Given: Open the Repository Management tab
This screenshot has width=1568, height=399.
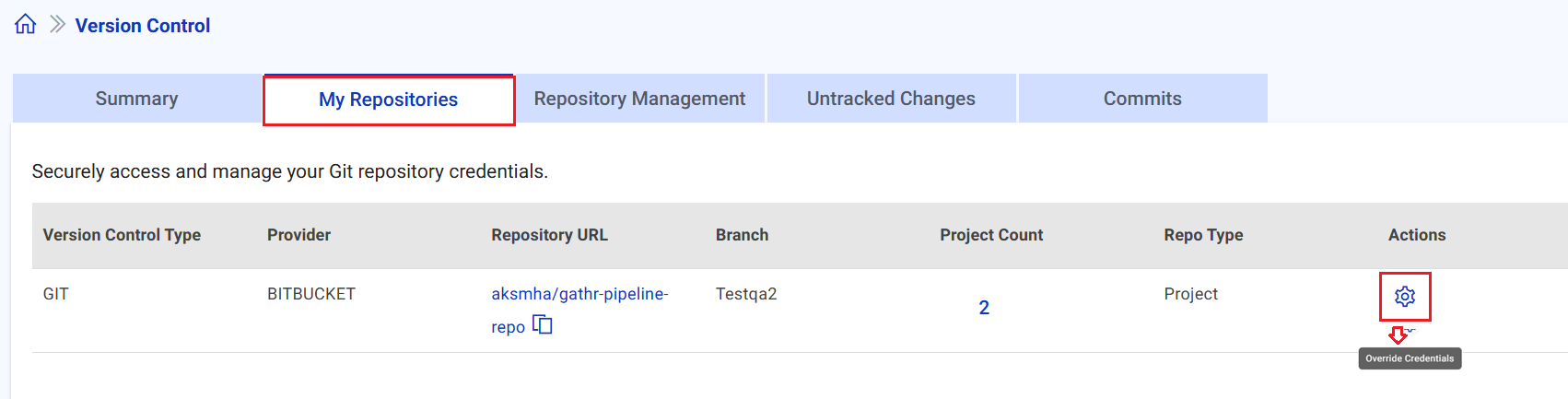Looking at the screenshot, I should (639, 99).
